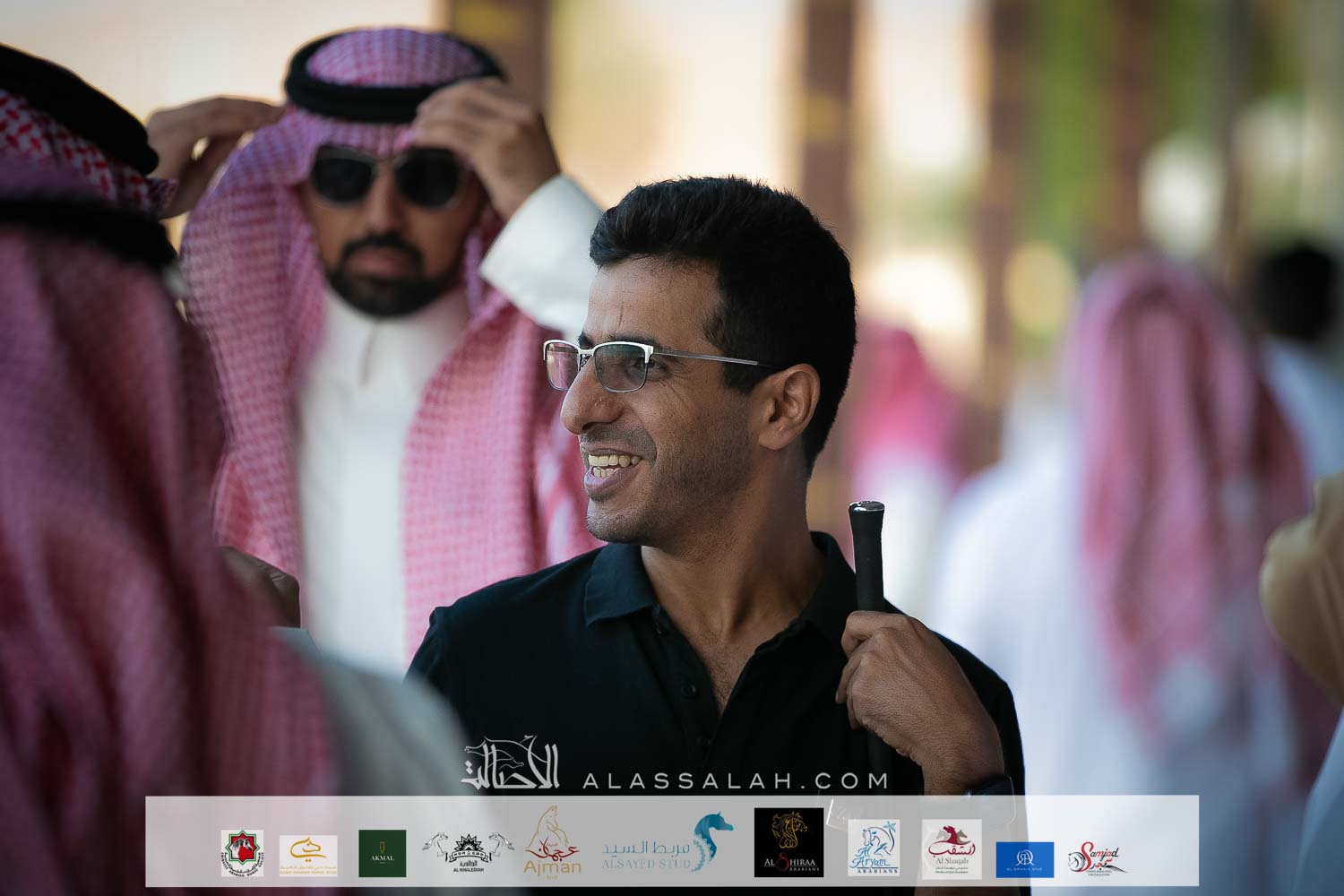
Task: Open the Al Shaqab sponsor logo
Action: point(952,848)
